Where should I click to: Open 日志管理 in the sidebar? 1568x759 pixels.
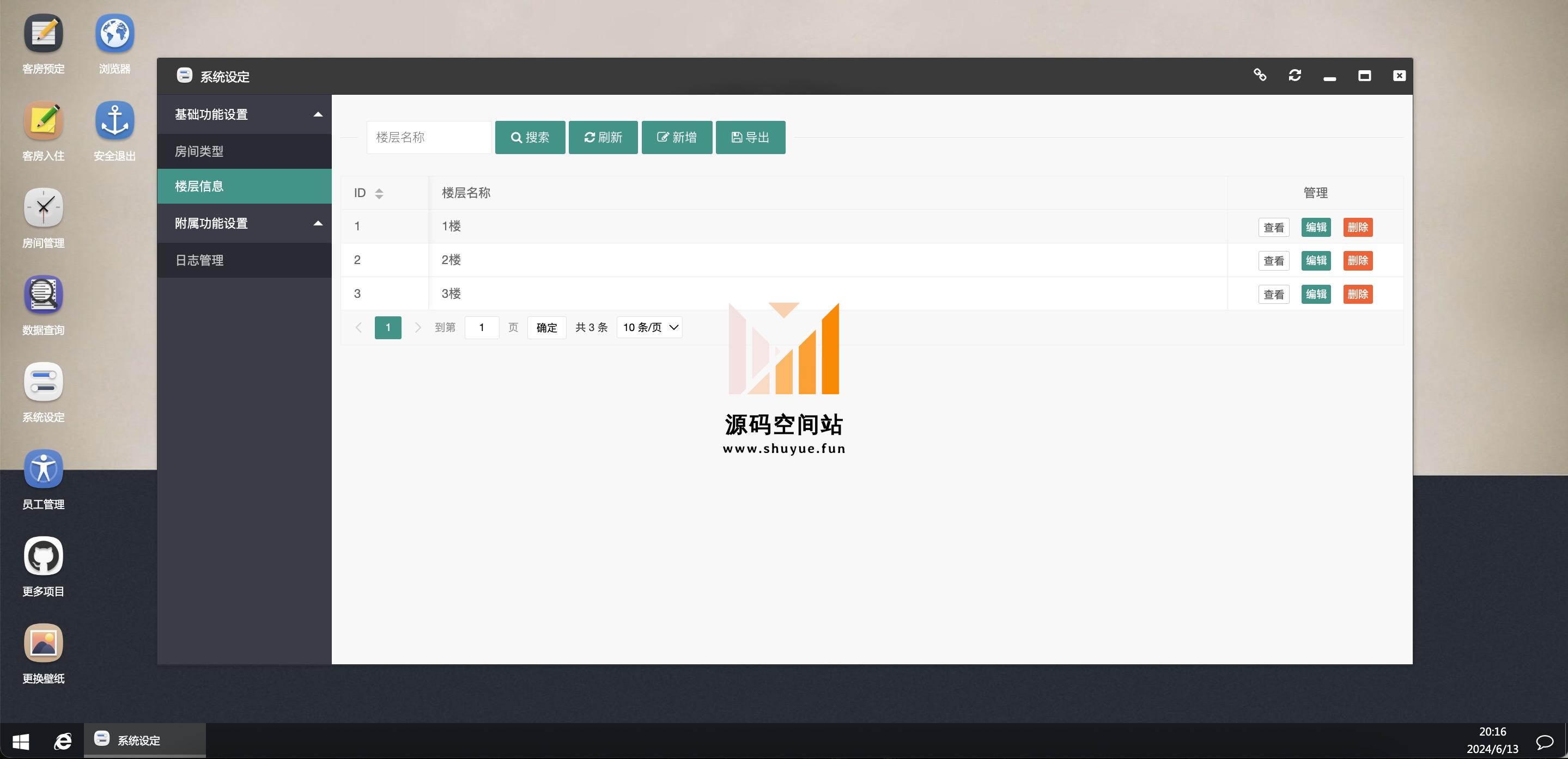coord(244,260)
